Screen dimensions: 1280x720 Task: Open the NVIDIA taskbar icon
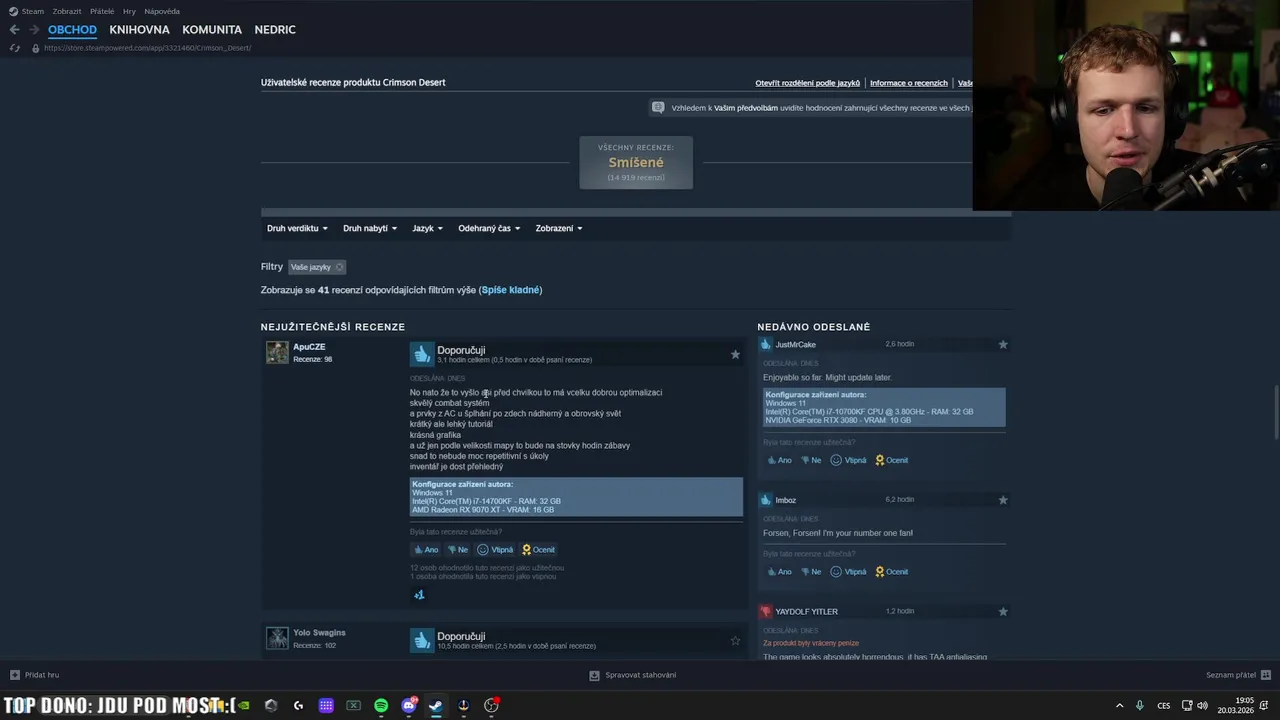click(x=243, y=705)
